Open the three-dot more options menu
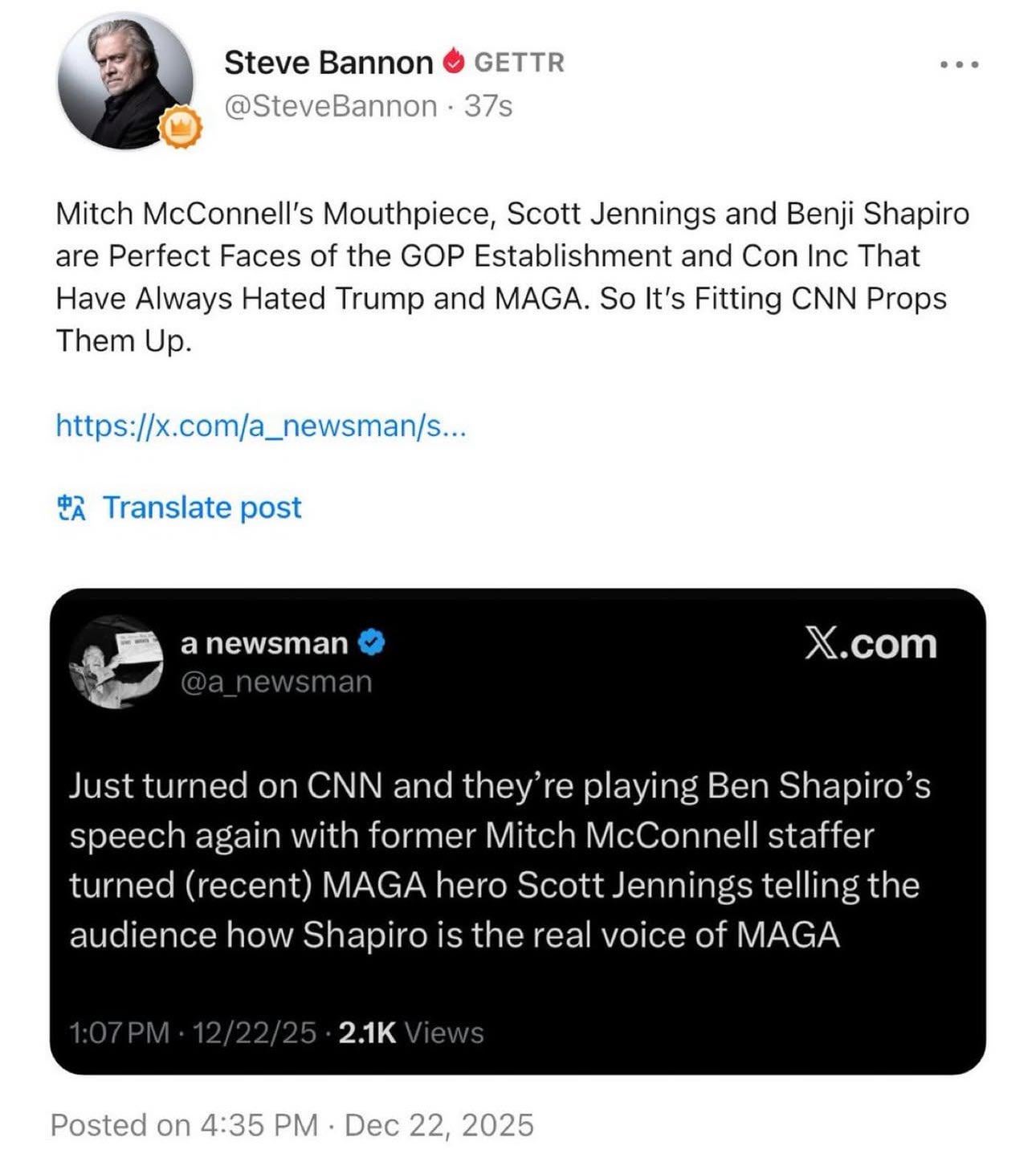This screenshot has width=1036, height=1170. [x=959, y=64]
